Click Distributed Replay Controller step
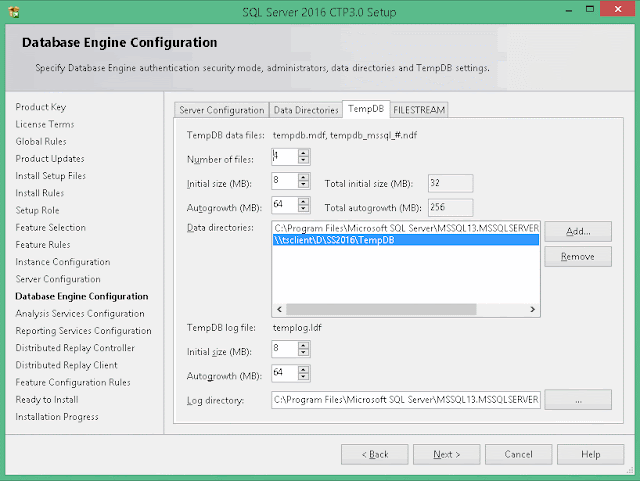Viewport: 640px width, 481px height. (x=75, y=348)
